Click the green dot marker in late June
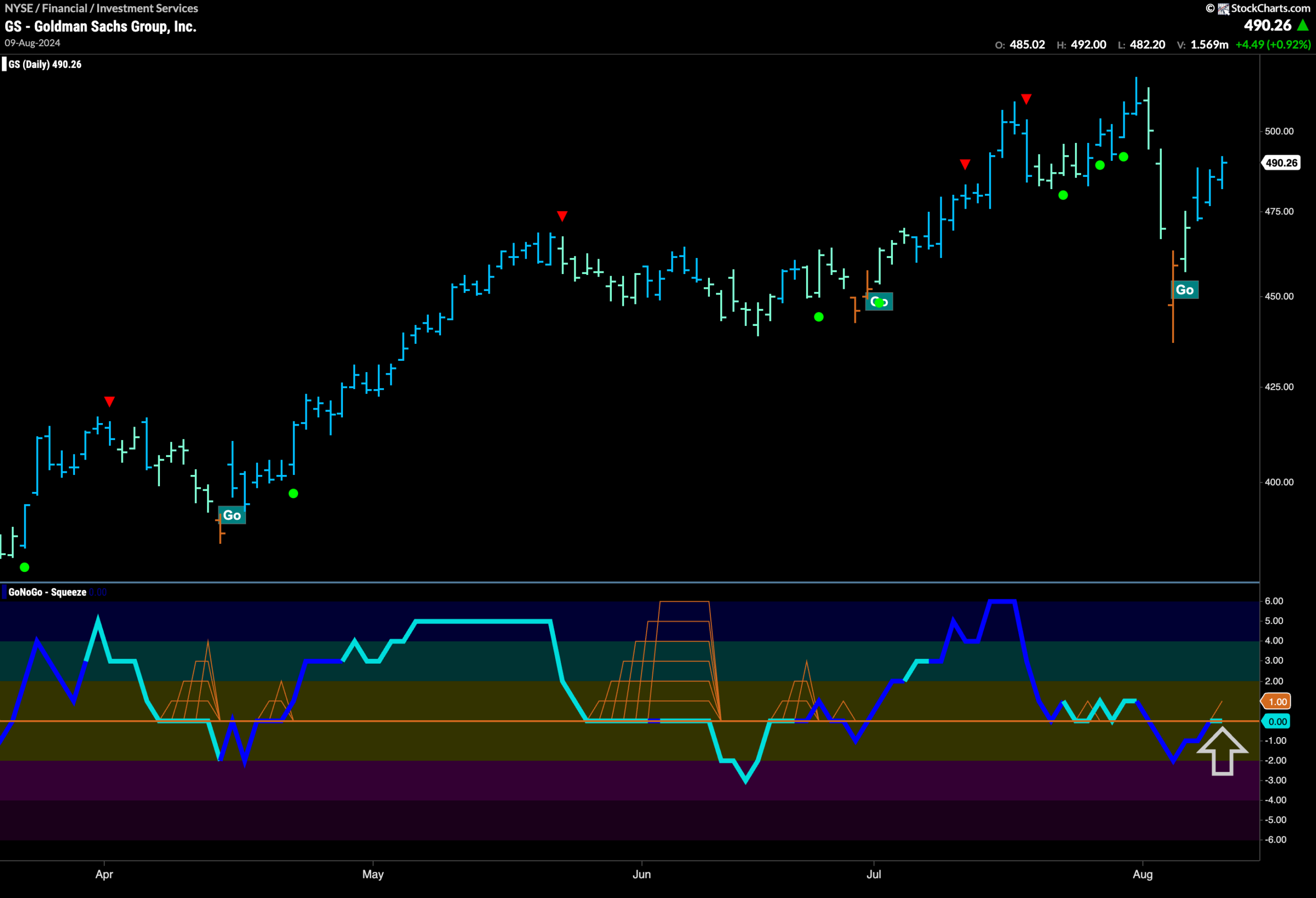The image size is (1316, 898). [x=818, y=317]
